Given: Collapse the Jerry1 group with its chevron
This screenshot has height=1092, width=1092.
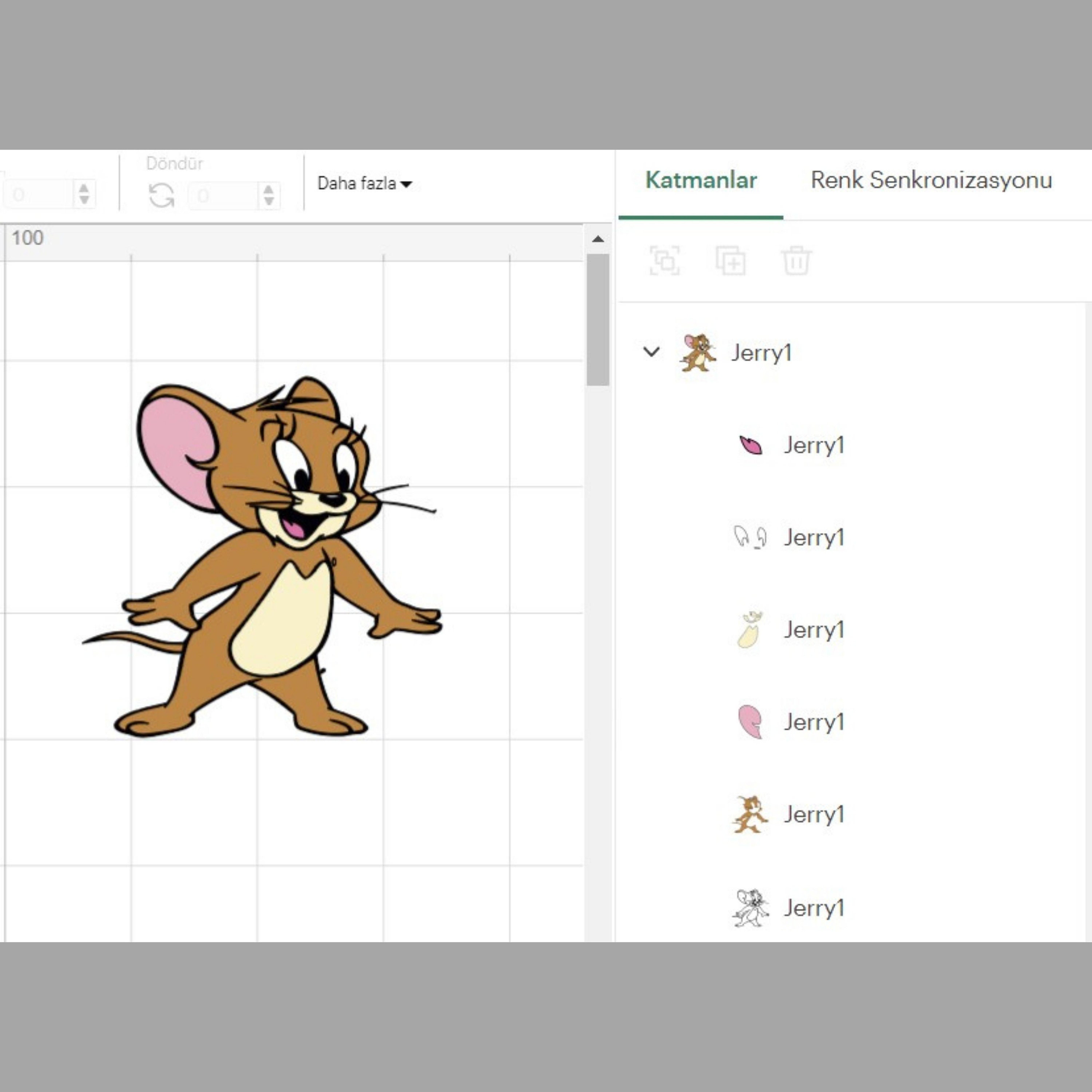Looking at the screenshot, I should [651, 352].
